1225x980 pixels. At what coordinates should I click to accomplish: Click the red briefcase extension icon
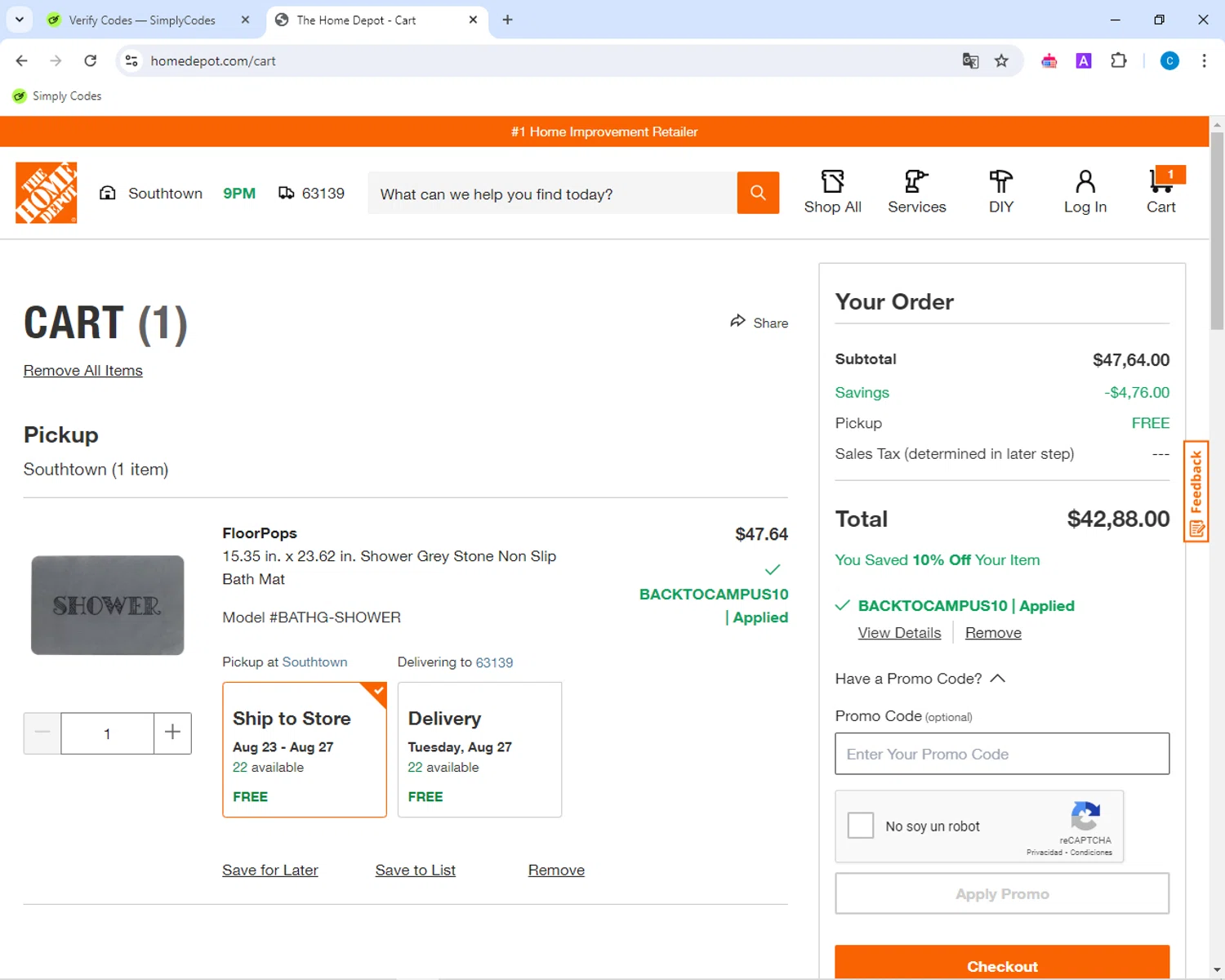click(x=1049, y=60)
